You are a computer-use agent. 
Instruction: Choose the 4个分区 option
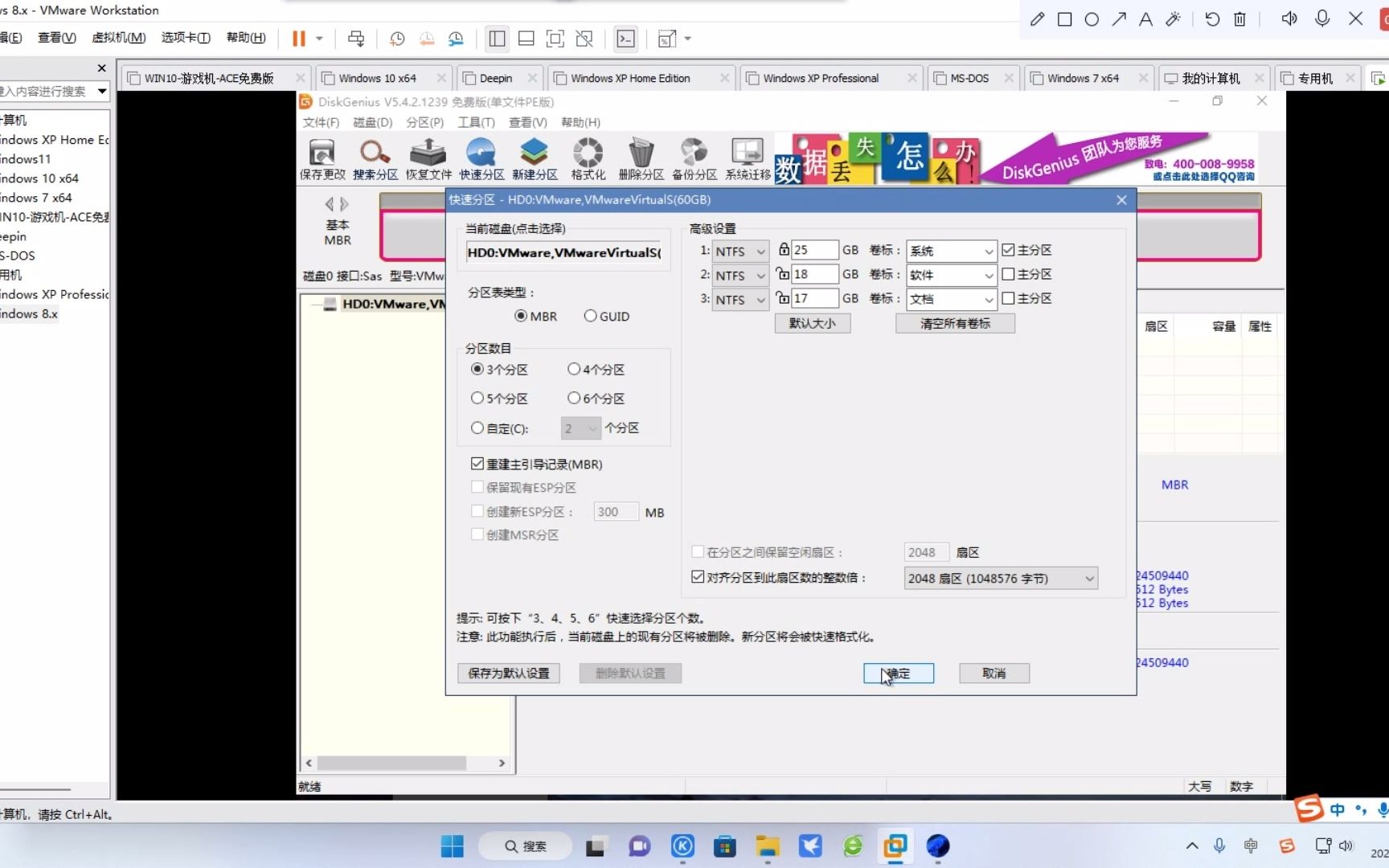[596, 370]
